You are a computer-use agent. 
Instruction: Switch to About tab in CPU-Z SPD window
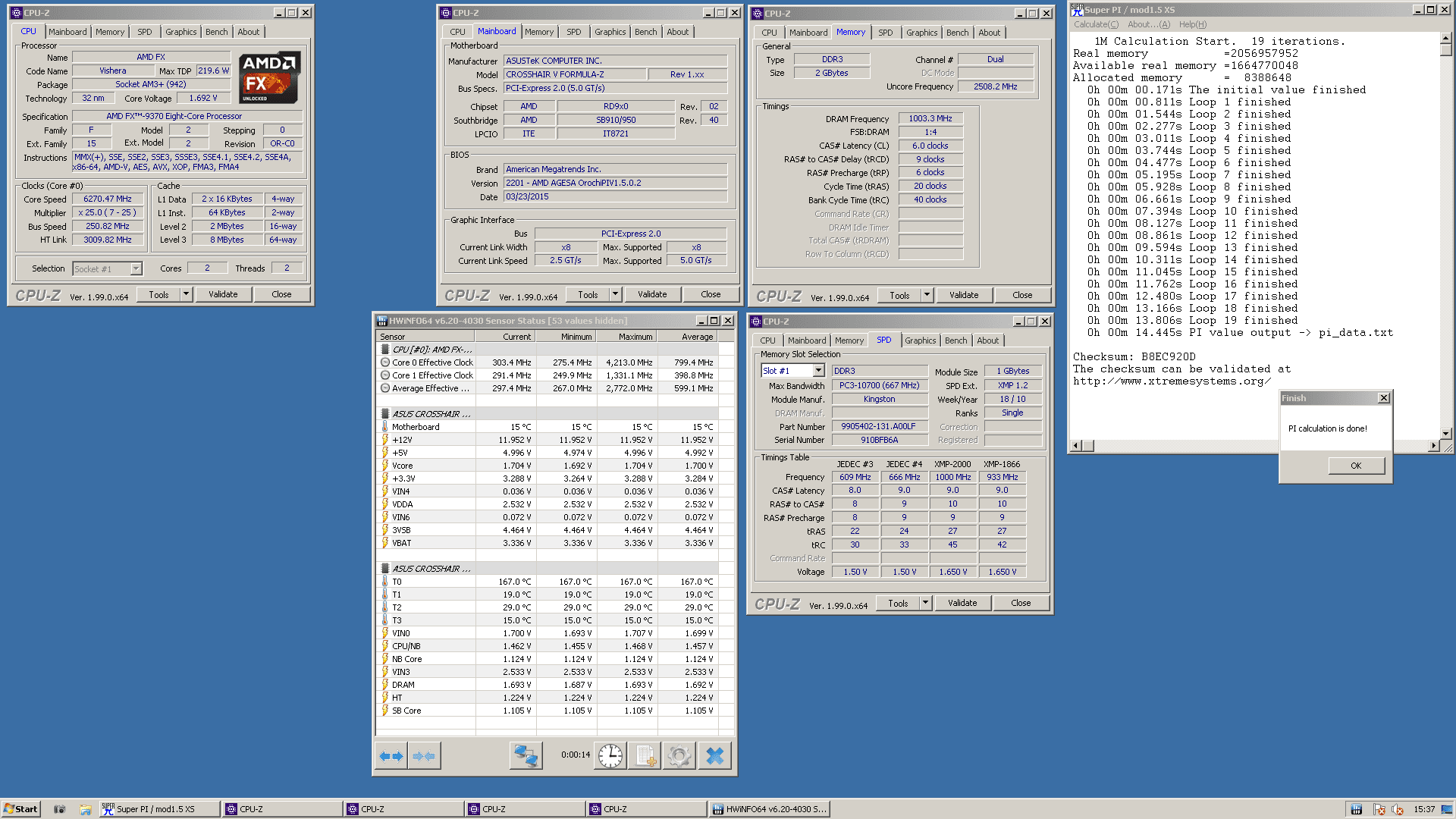coord(987,340)
